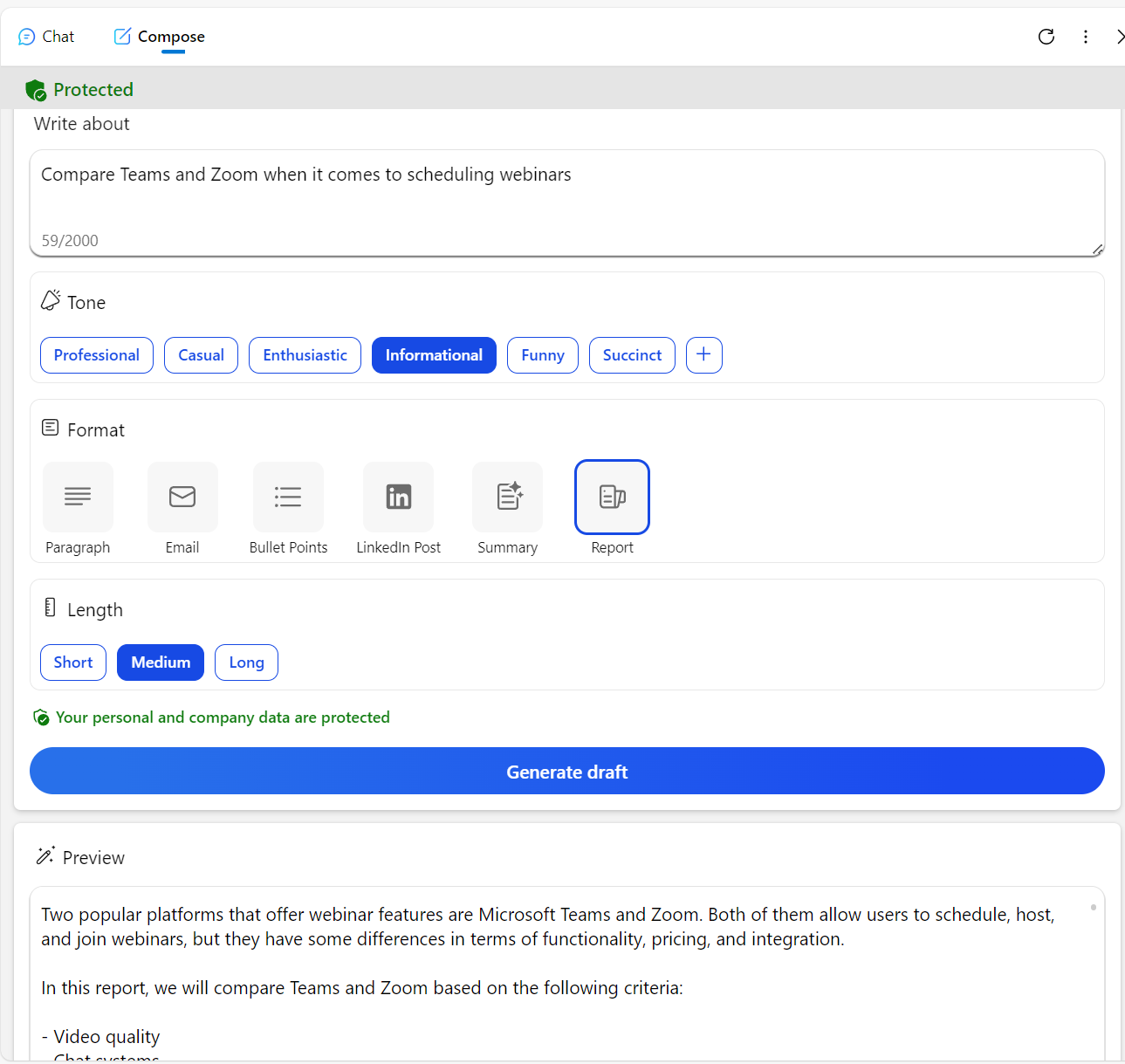1125x1064 pixels.
Task: Open the three-dot more options menu
Action: coord(1086,37)
